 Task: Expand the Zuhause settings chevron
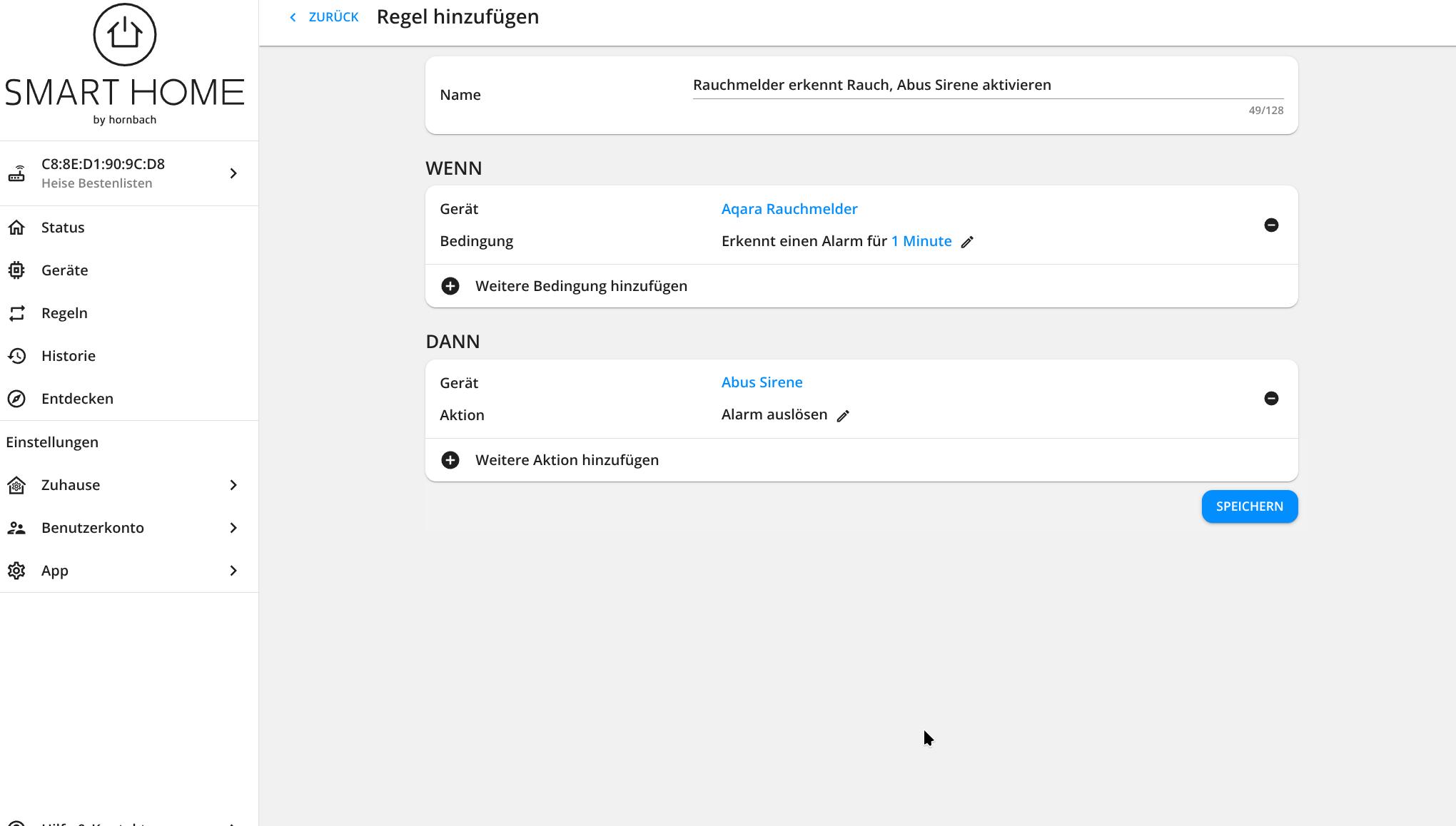[233, 485]
